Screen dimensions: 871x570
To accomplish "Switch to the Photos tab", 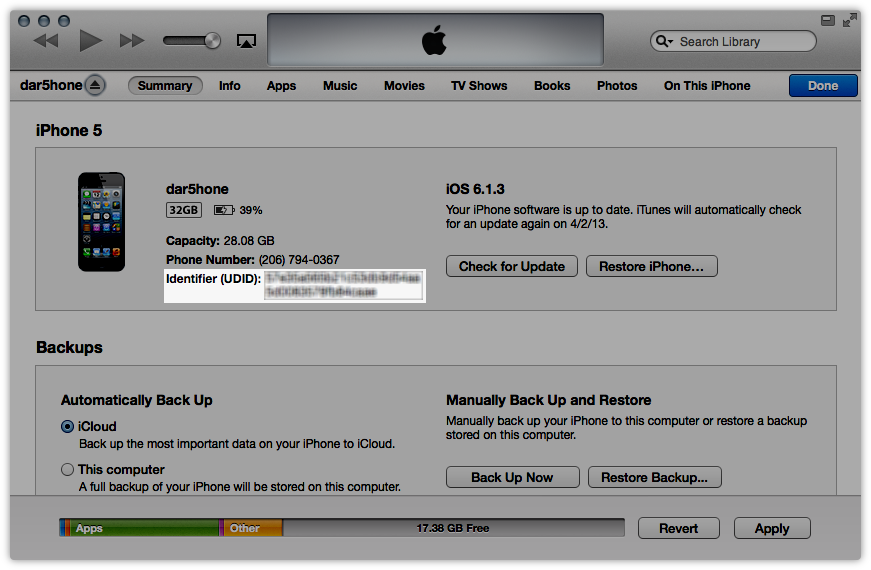I will pos(617,86).
